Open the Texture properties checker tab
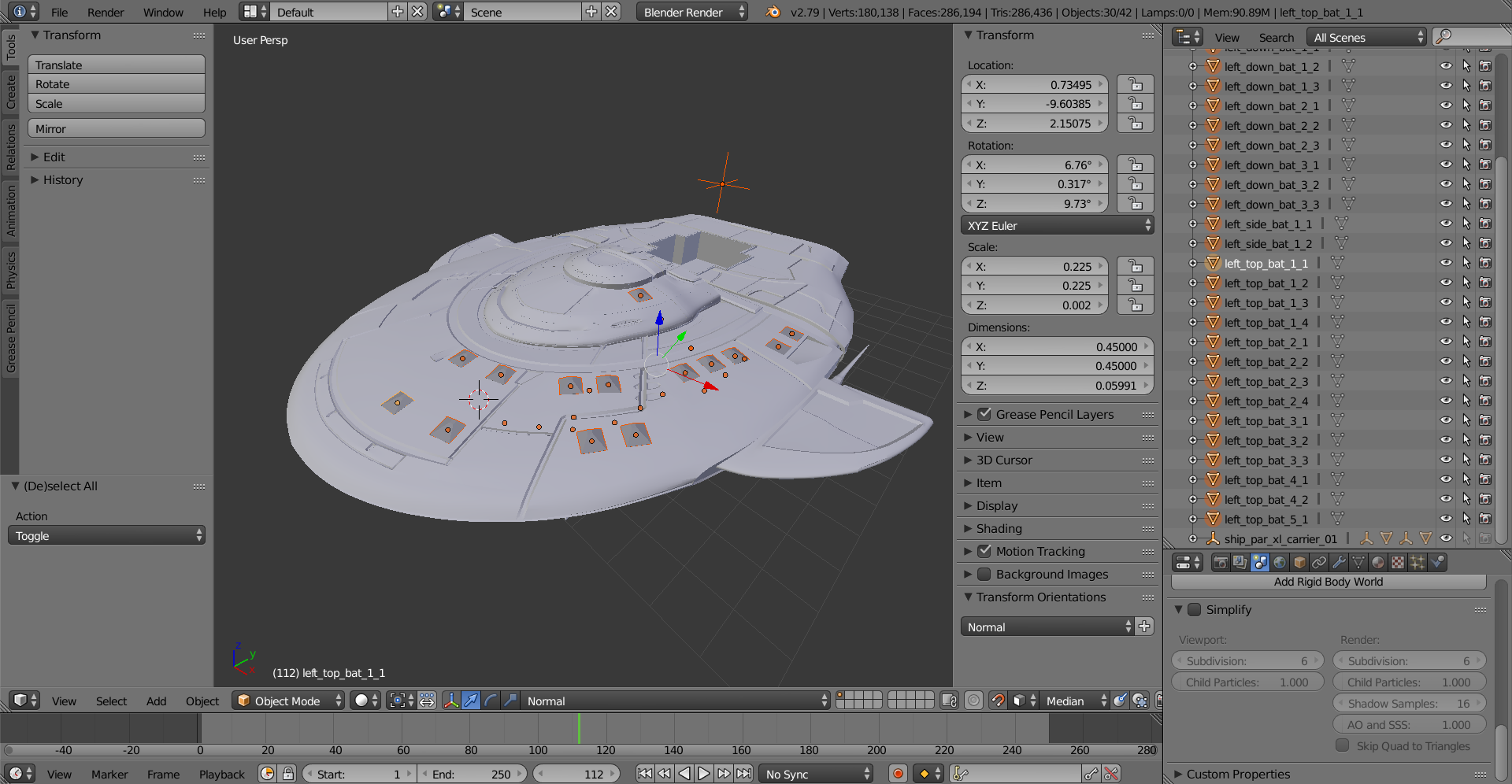 coord(1398,562)
